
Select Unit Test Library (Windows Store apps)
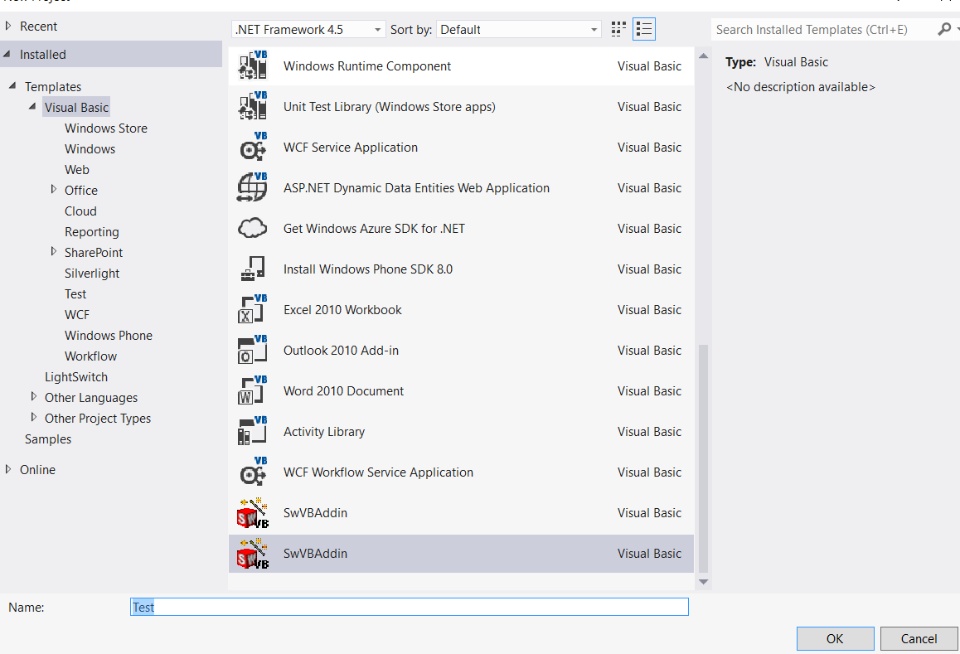pyautogui.click(x=462, y=107)
